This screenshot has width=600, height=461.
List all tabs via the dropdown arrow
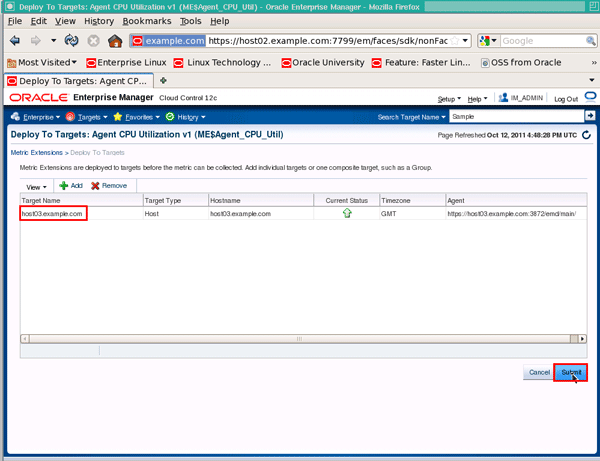pyautogui.click(x=592, y=80)
